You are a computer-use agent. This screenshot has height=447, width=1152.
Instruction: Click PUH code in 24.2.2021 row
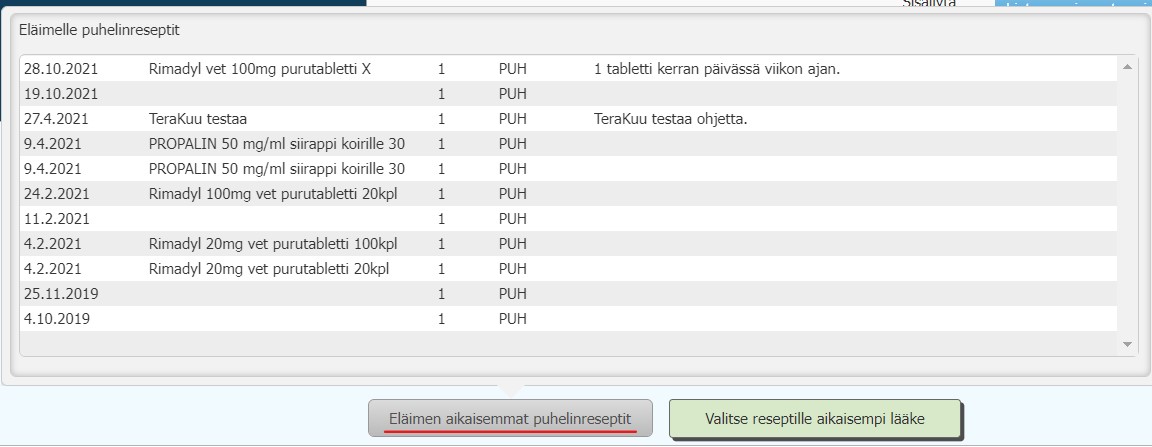click(x=512, y=194)
